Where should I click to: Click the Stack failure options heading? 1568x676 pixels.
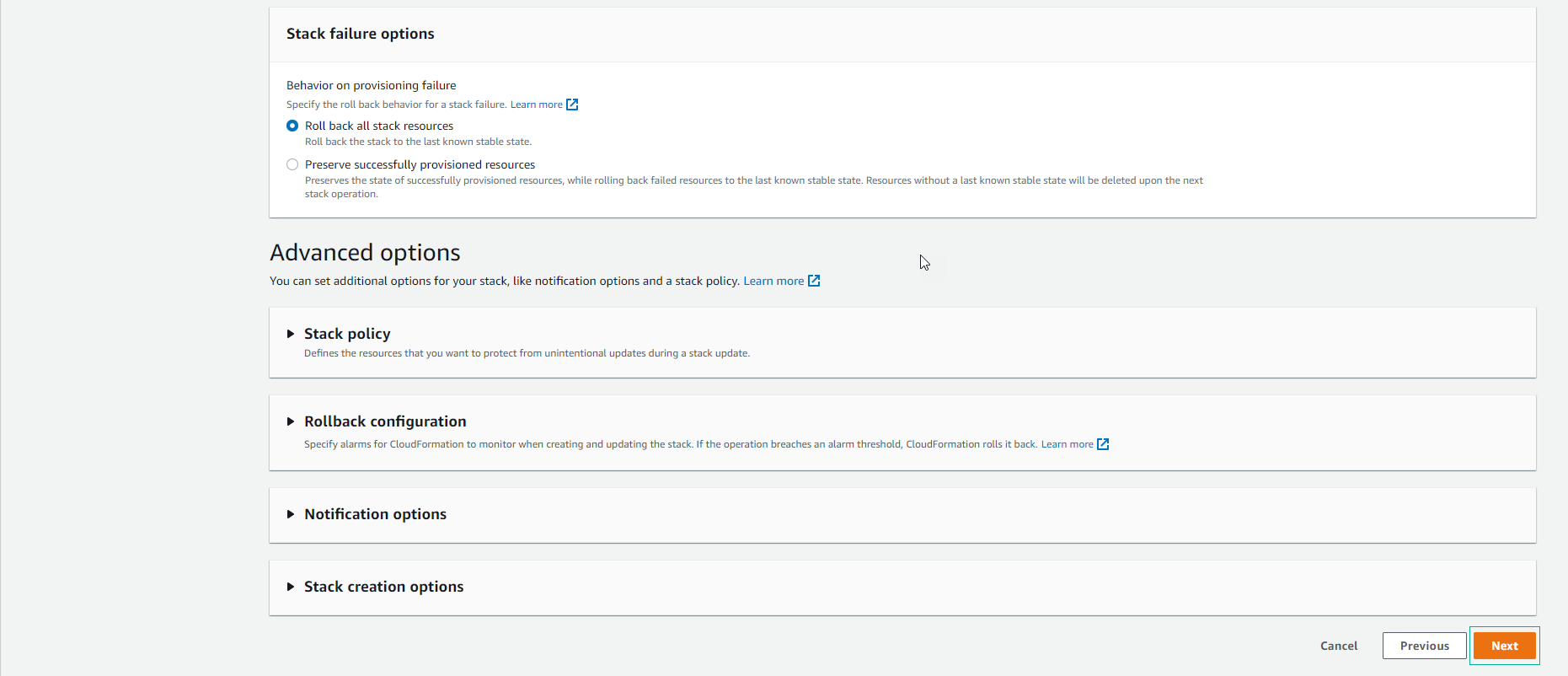tap(361, 34)
